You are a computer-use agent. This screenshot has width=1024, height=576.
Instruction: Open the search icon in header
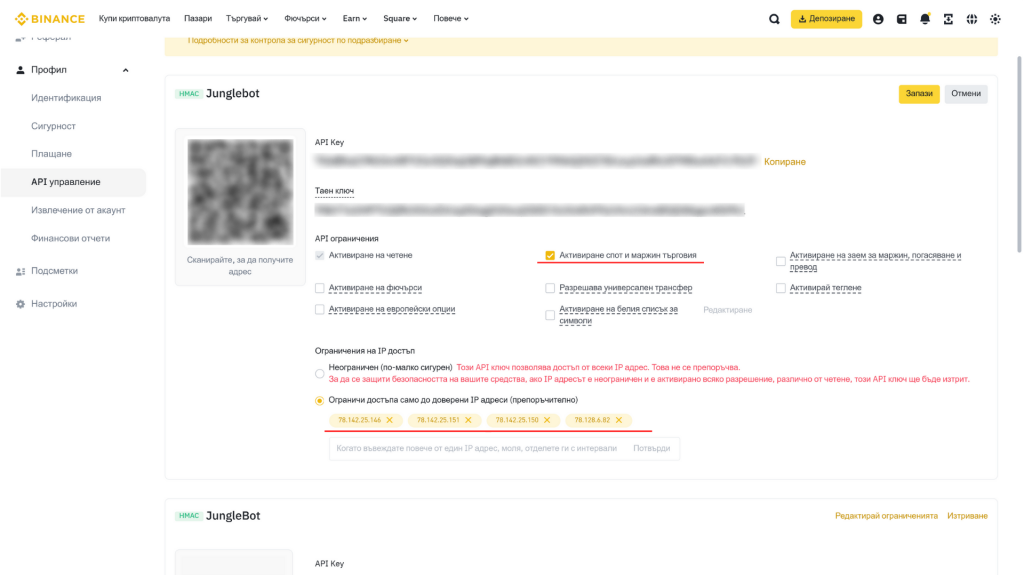774,19
